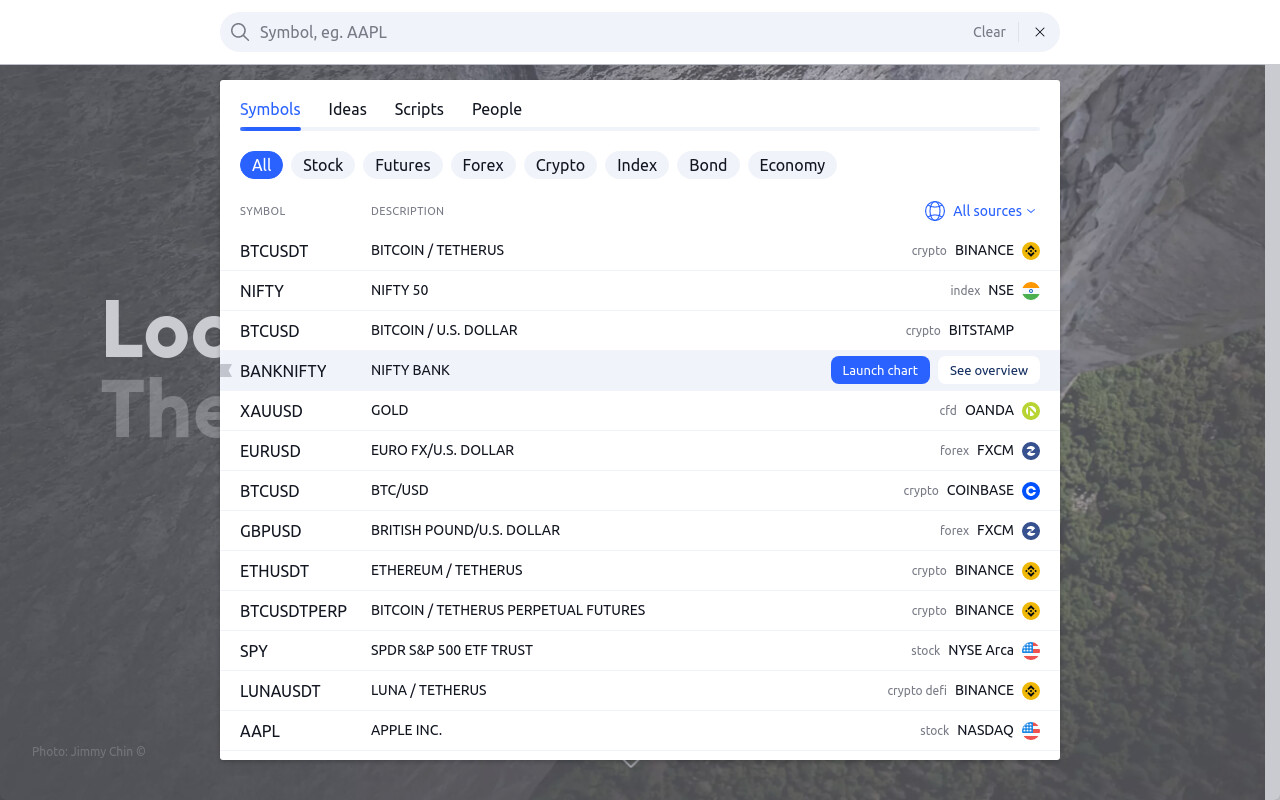Click the COINBASE logo in the BTC/USD row

(1031, 491)
